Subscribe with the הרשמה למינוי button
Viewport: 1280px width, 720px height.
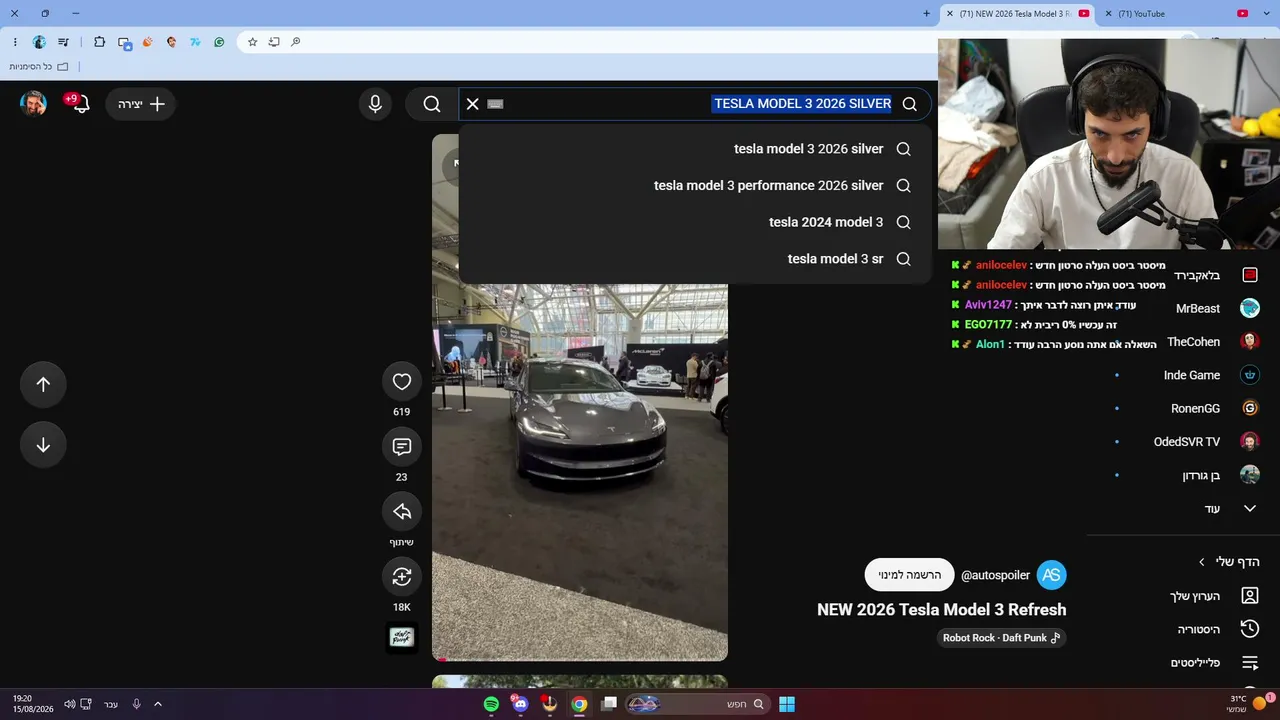coord(910,575)
